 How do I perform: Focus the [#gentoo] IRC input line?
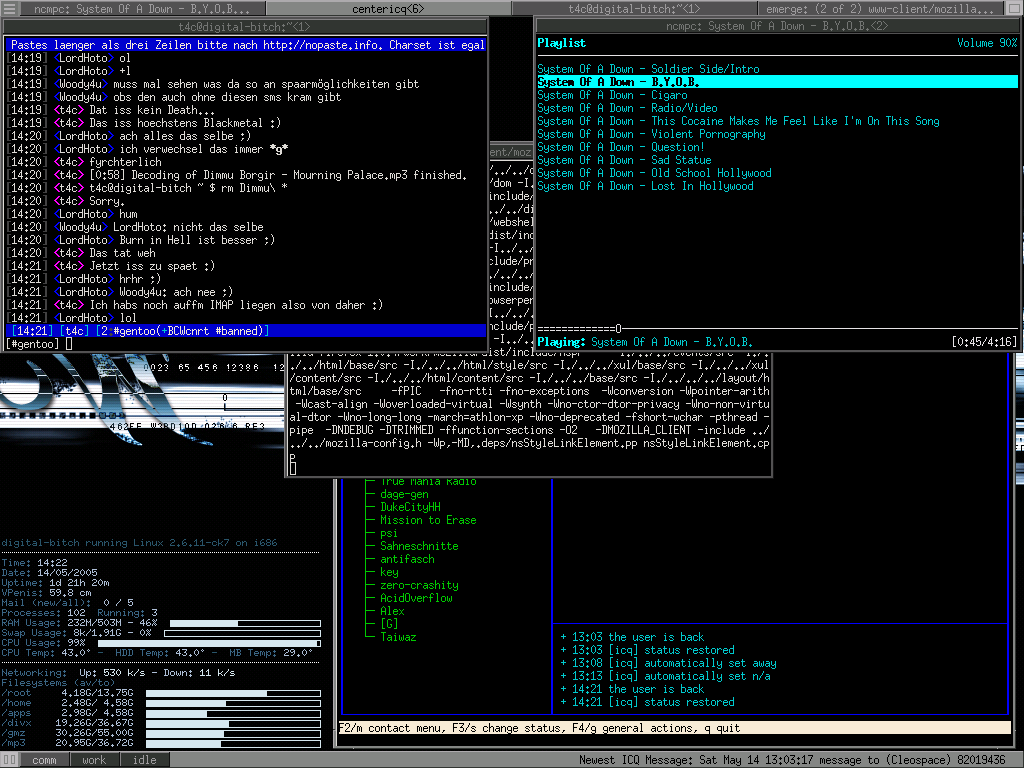click(x=246, y=344)
